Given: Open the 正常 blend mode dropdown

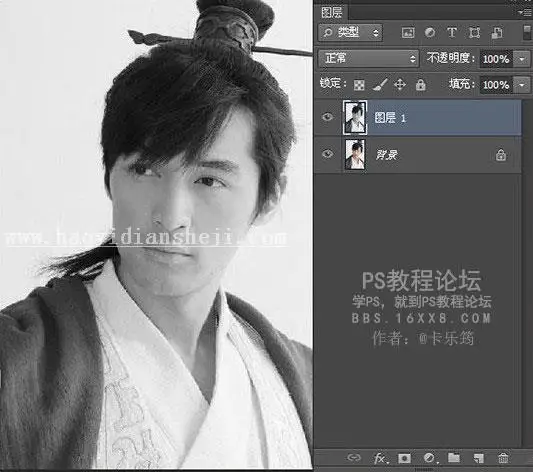Looking at the screenshot, I should pyautogui.click(x=369, y=58).
